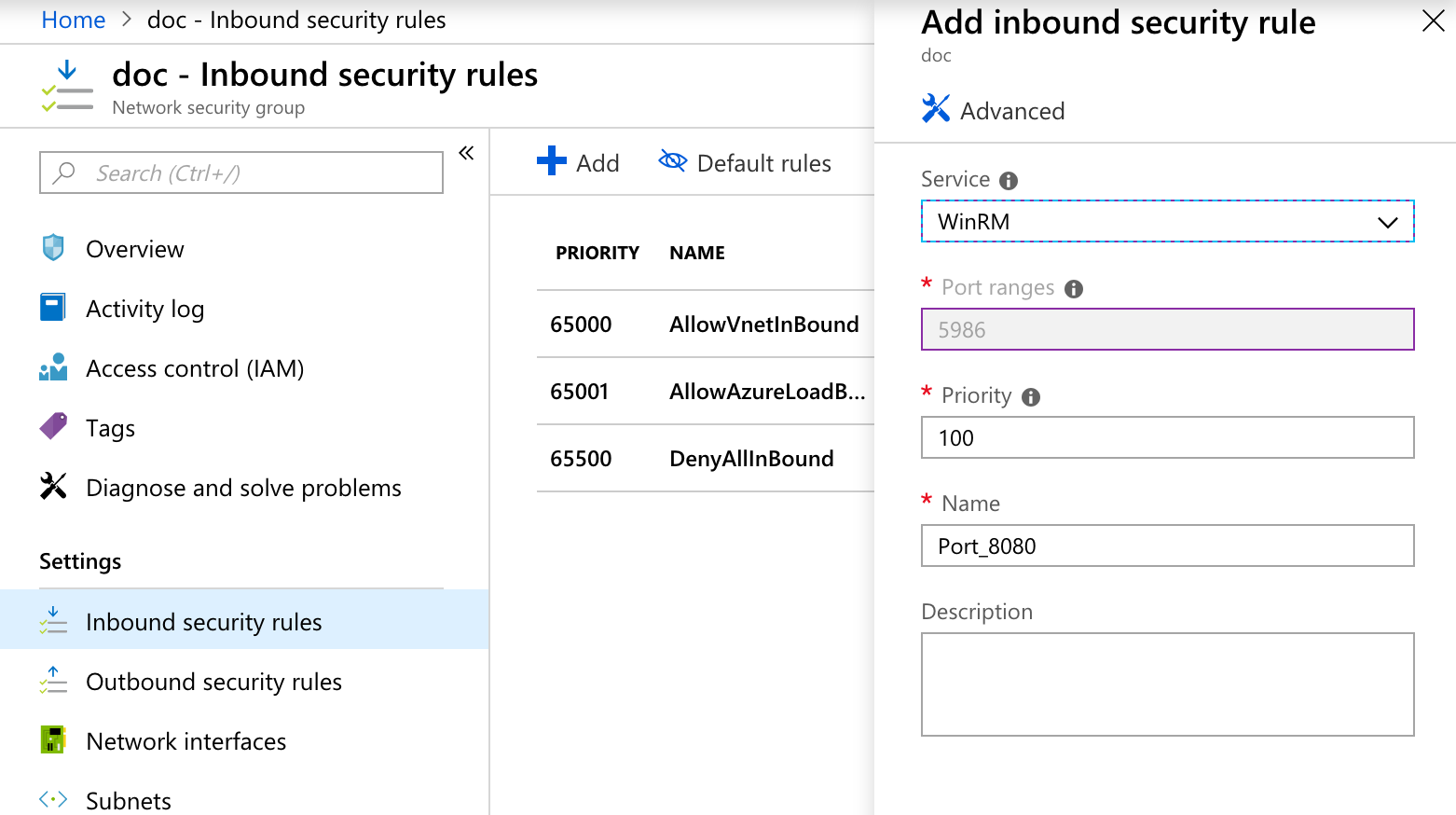This screenshot has width=1456, height=815.
Task: Select the DenyAllInBound rule row
Action: pyautogui.click(x=706, y=458)
